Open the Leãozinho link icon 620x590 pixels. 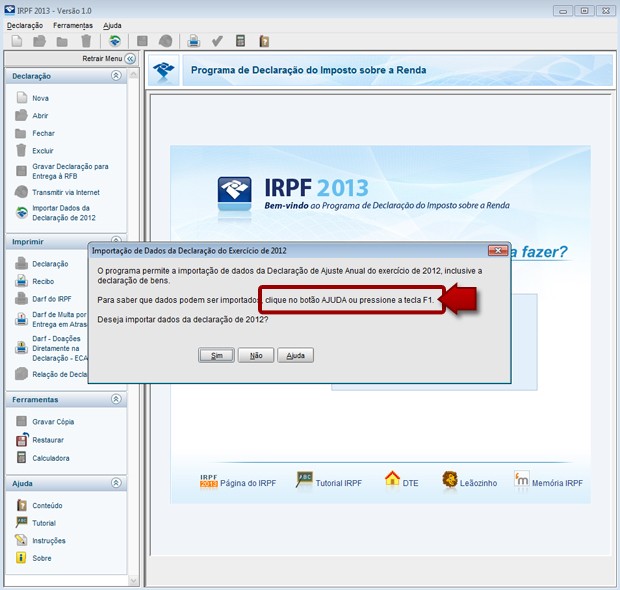(451, 480)
